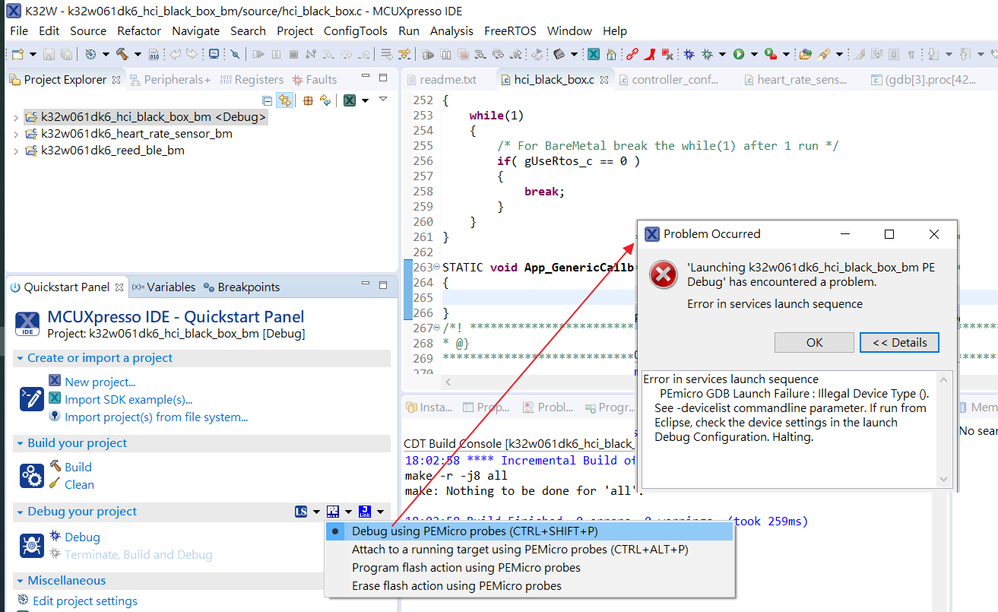Viewport: 998px width, 612px height.
Task: Click fold toggle on code line 263
Action: click(436, 267)
